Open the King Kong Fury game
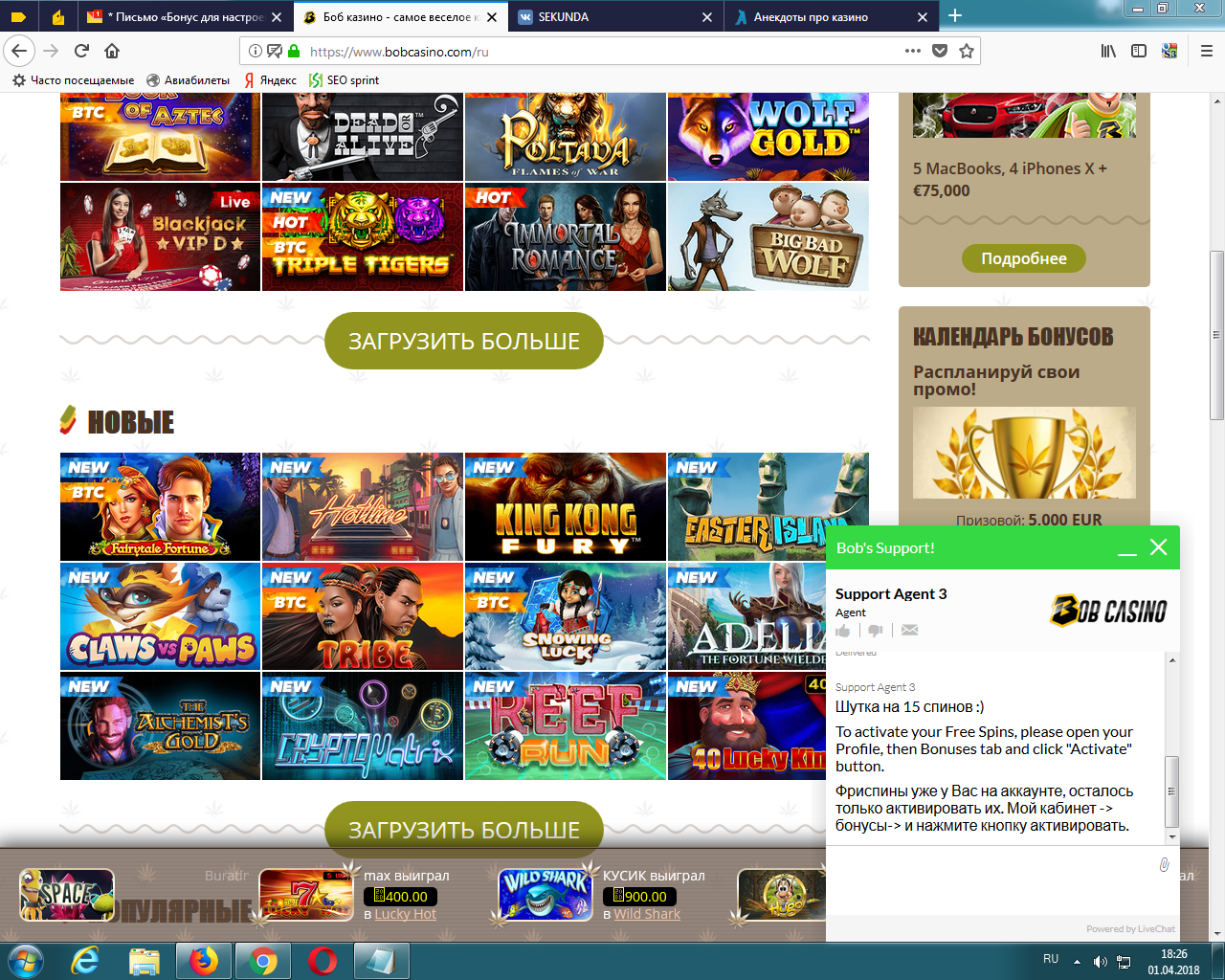This screenshot has height=980, width=1225. pyautogui.click(x=566, y=506)
